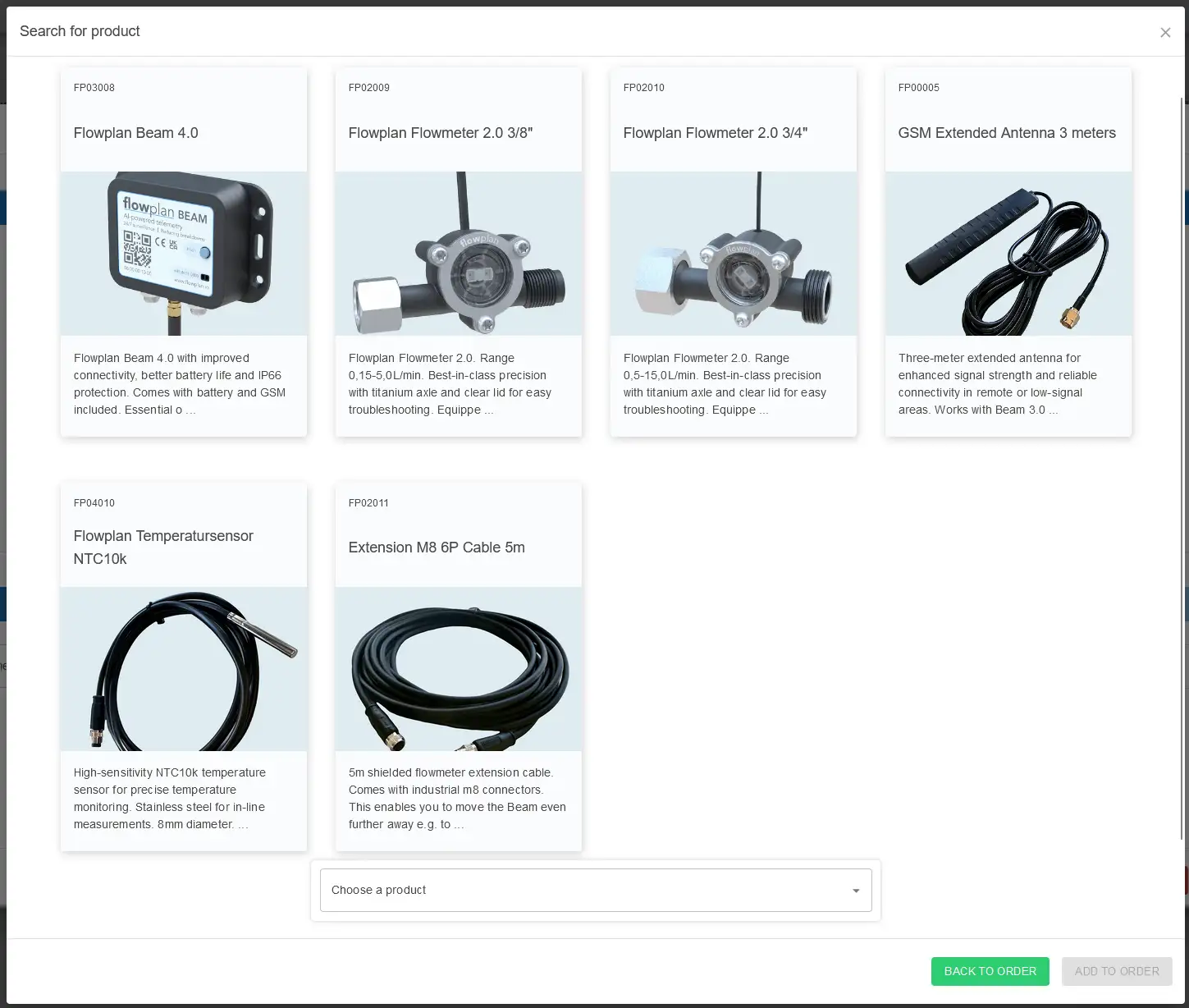Select the Extension M8 6P Cable image
This screenshot has width=1189, height=1008.
(x=459, y=669)
